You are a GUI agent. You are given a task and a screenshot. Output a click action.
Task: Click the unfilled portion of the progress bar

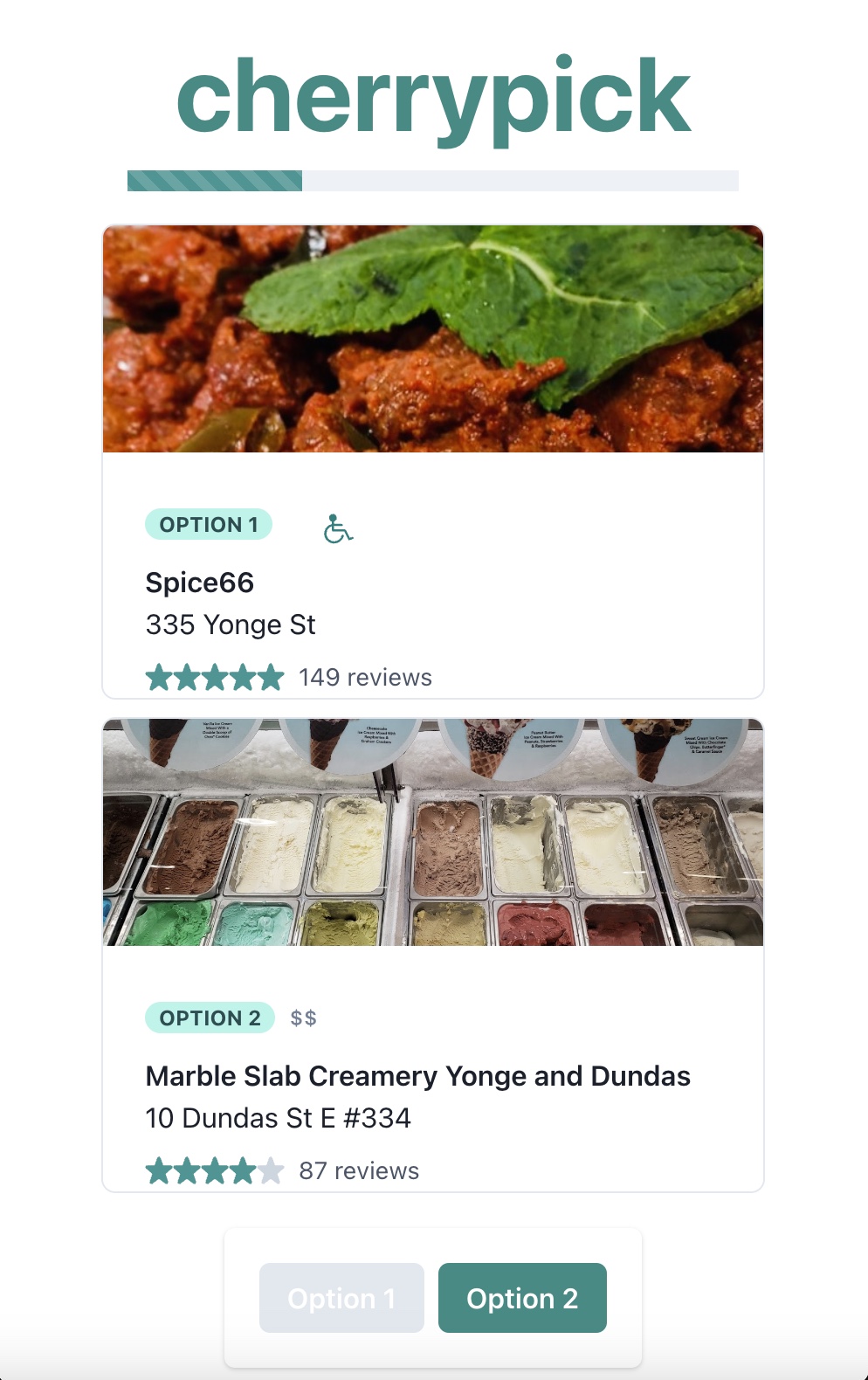point(520,181)
